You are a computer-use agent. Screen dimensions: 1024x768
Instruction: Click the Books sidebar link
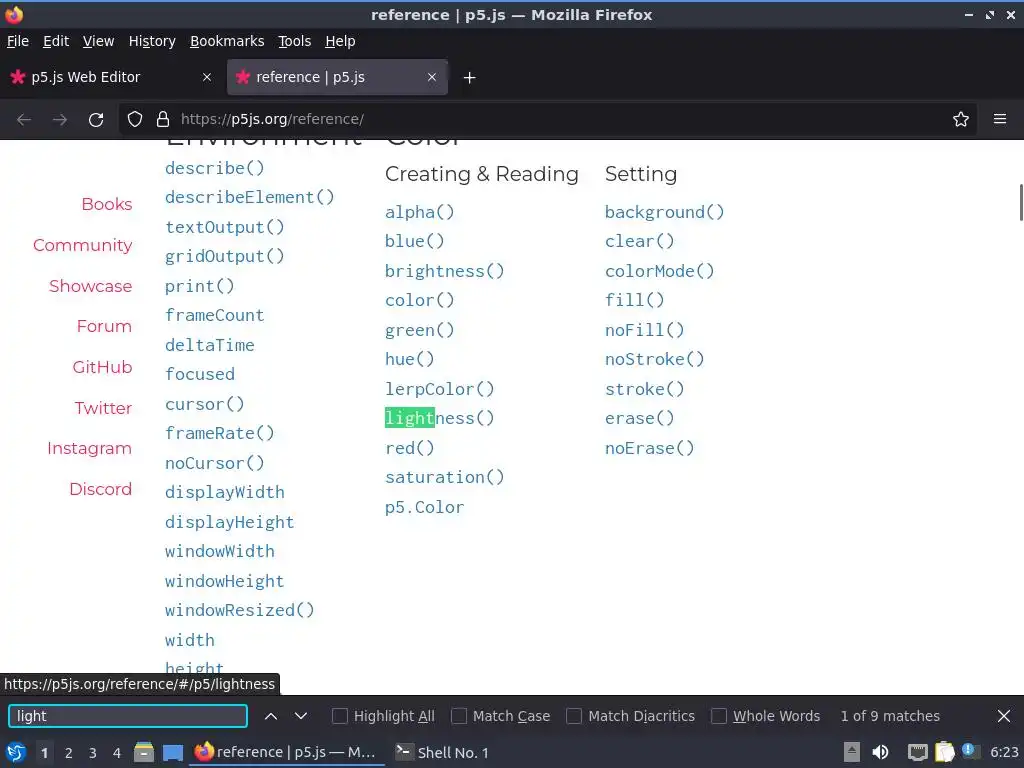click(x=107, y=204)
